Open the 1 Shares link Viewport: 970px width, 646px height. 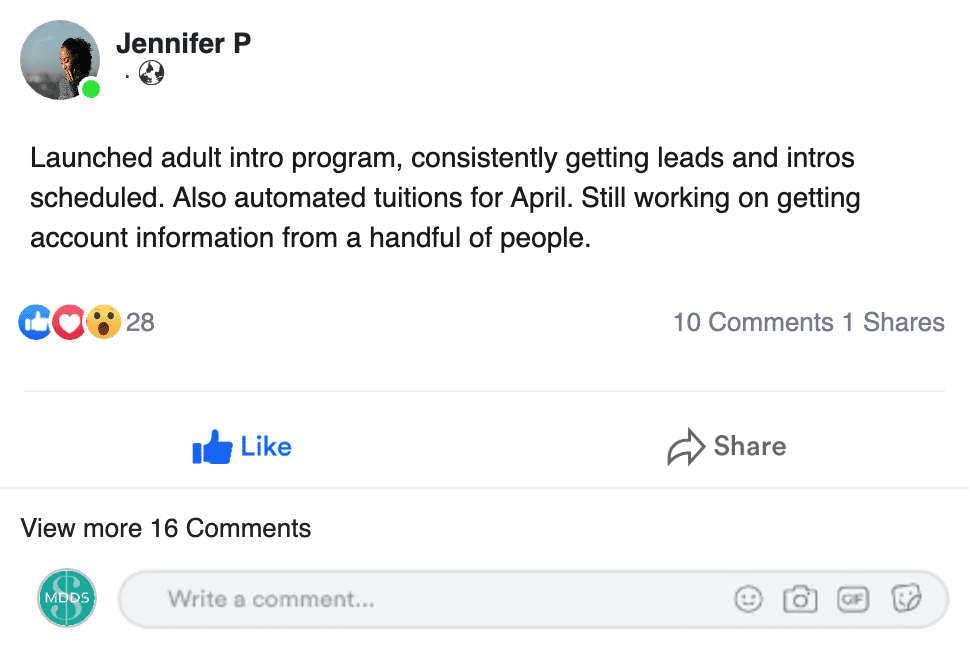[893, 322]
